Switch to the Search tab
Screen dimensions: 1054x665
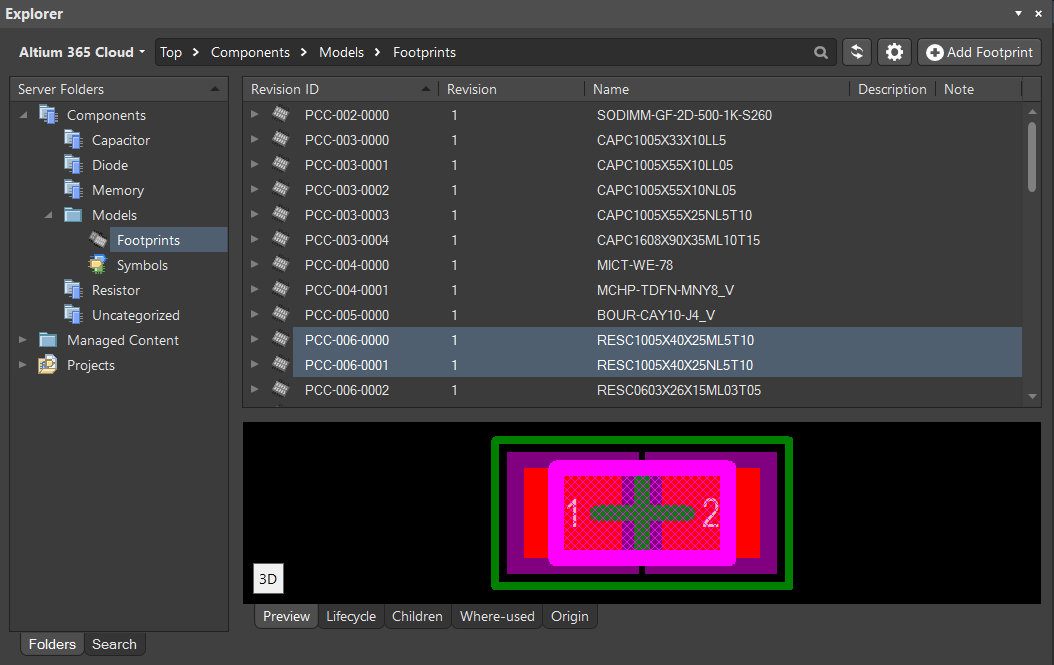[x=114, y=644]
